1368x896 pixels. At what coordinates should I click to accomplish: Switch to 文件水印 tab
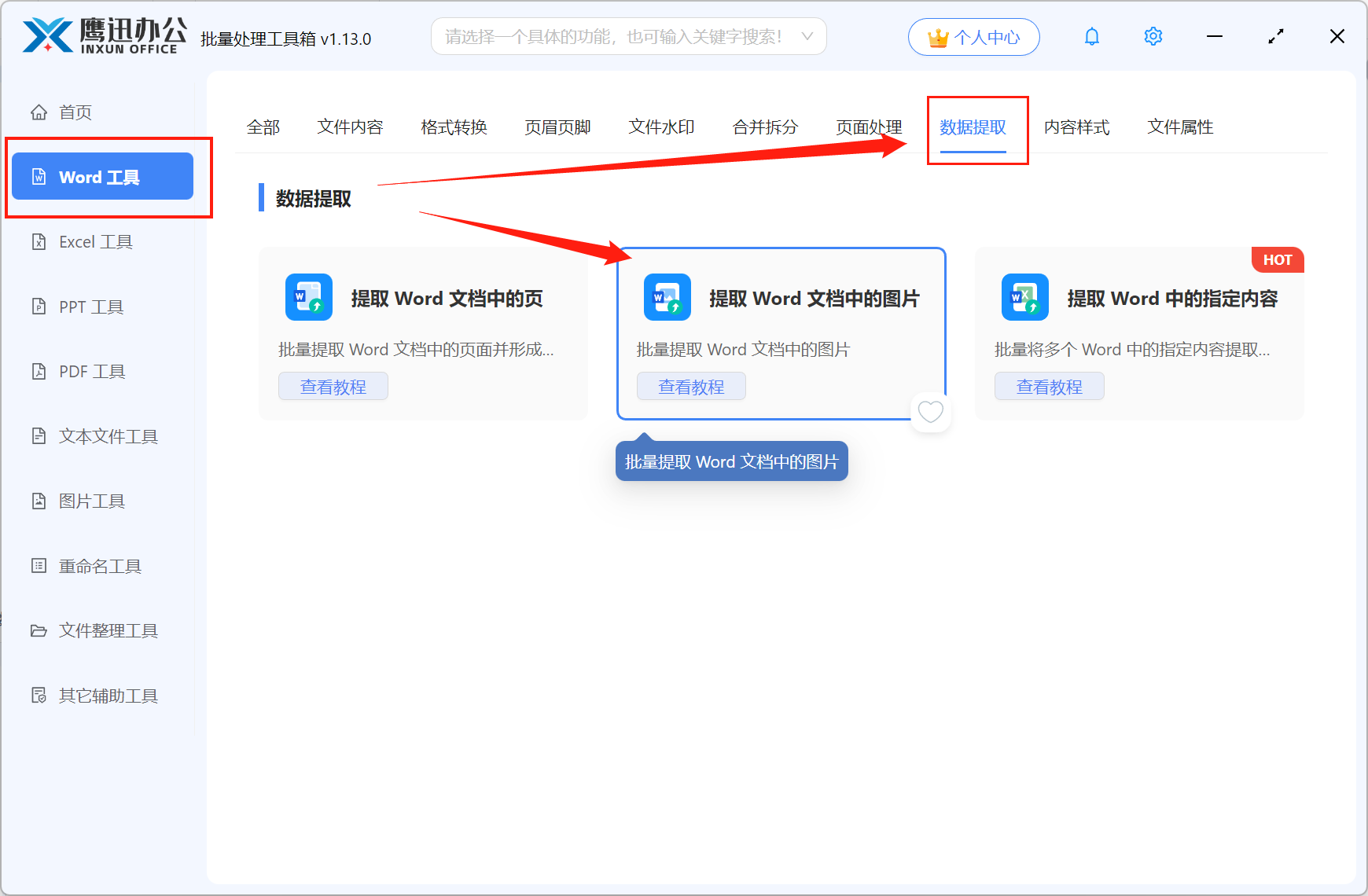tap(660, 127)
